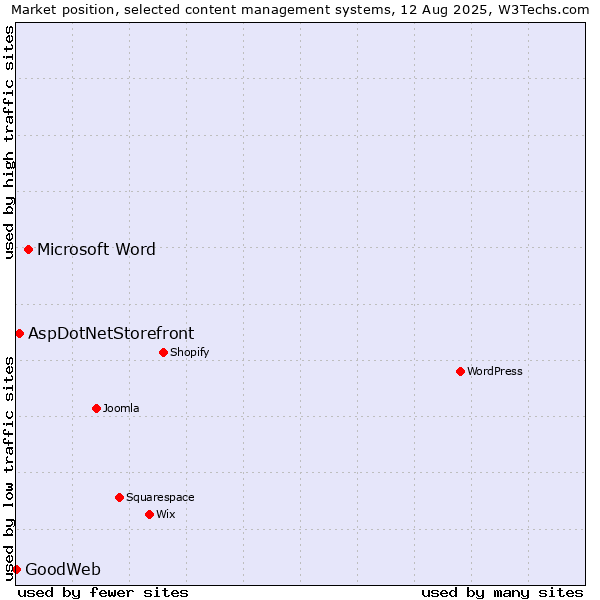Select the 'GoodWeb' label text

(x=63, y=569)
